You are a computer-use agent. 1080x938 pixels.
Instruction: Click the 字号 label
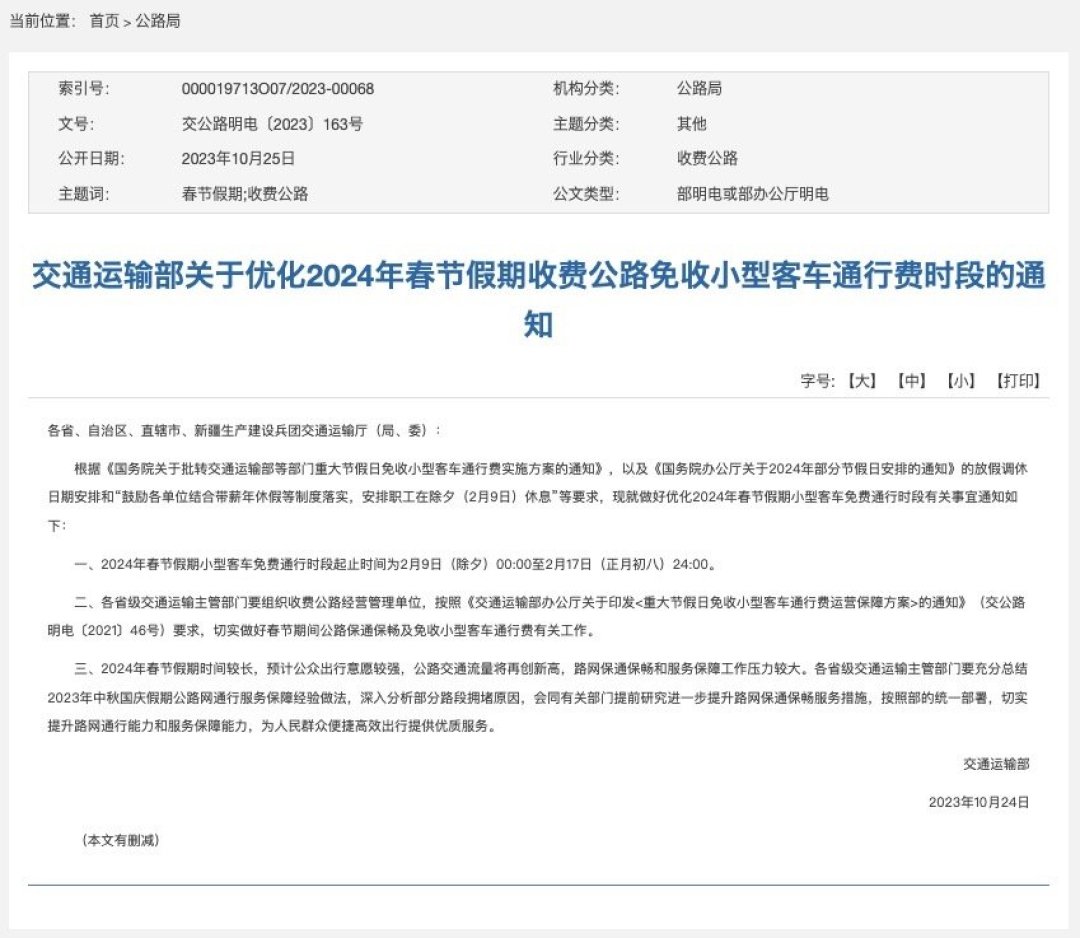[x=818, y=380]
